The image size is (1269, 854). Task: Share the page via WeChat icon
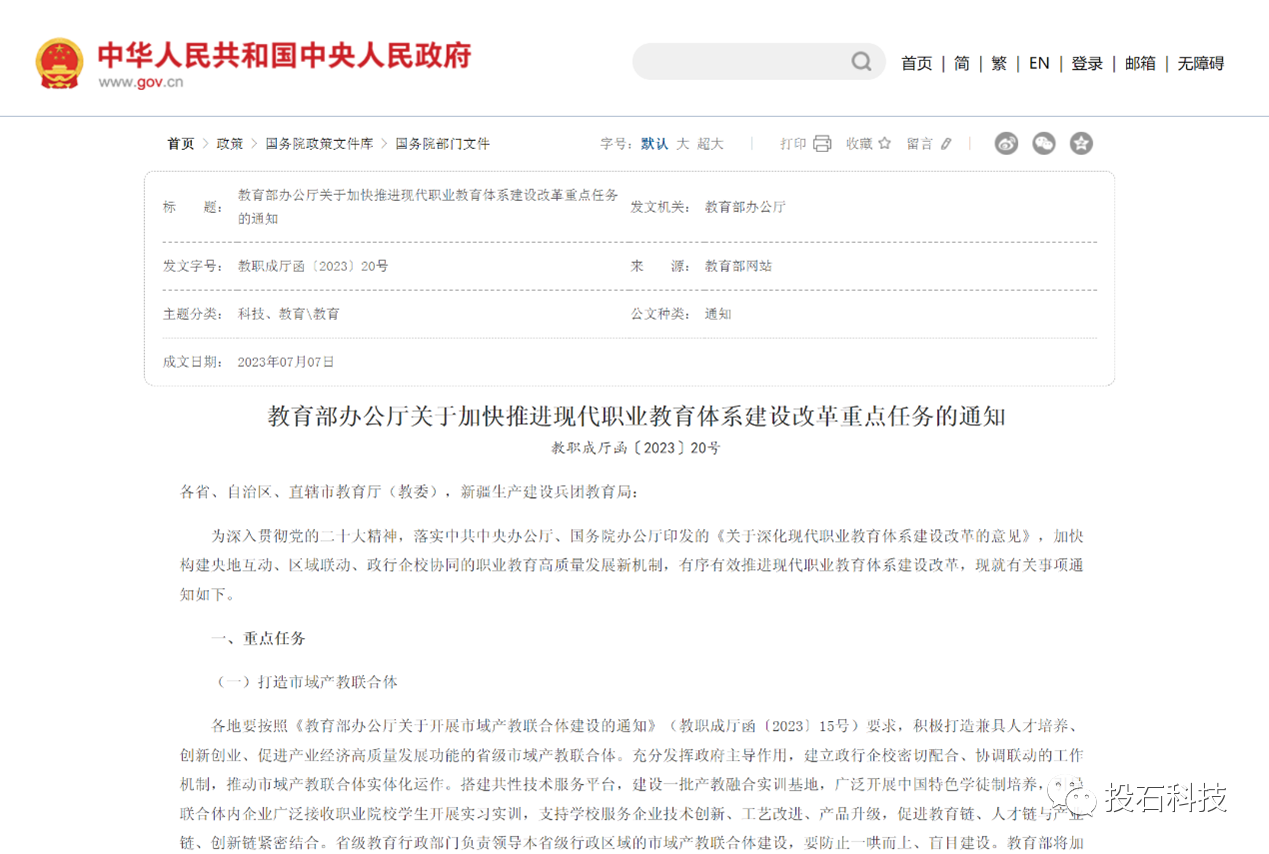[x=1043, y=143]
